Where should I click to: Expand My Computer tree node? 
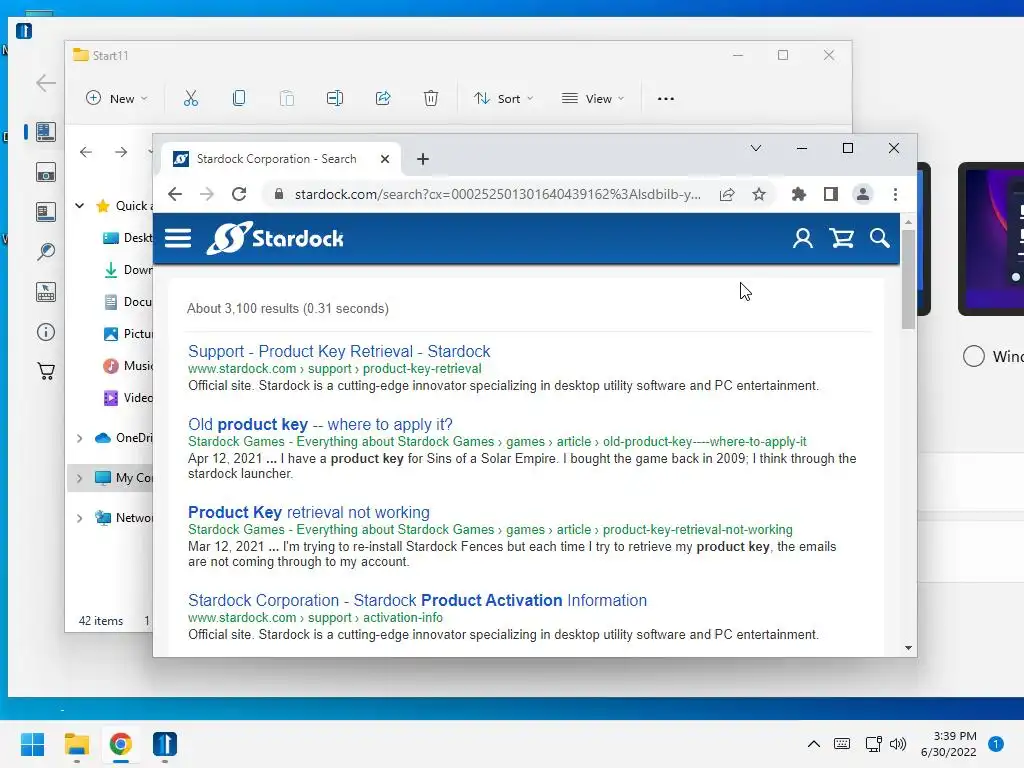tap(80, 478)
